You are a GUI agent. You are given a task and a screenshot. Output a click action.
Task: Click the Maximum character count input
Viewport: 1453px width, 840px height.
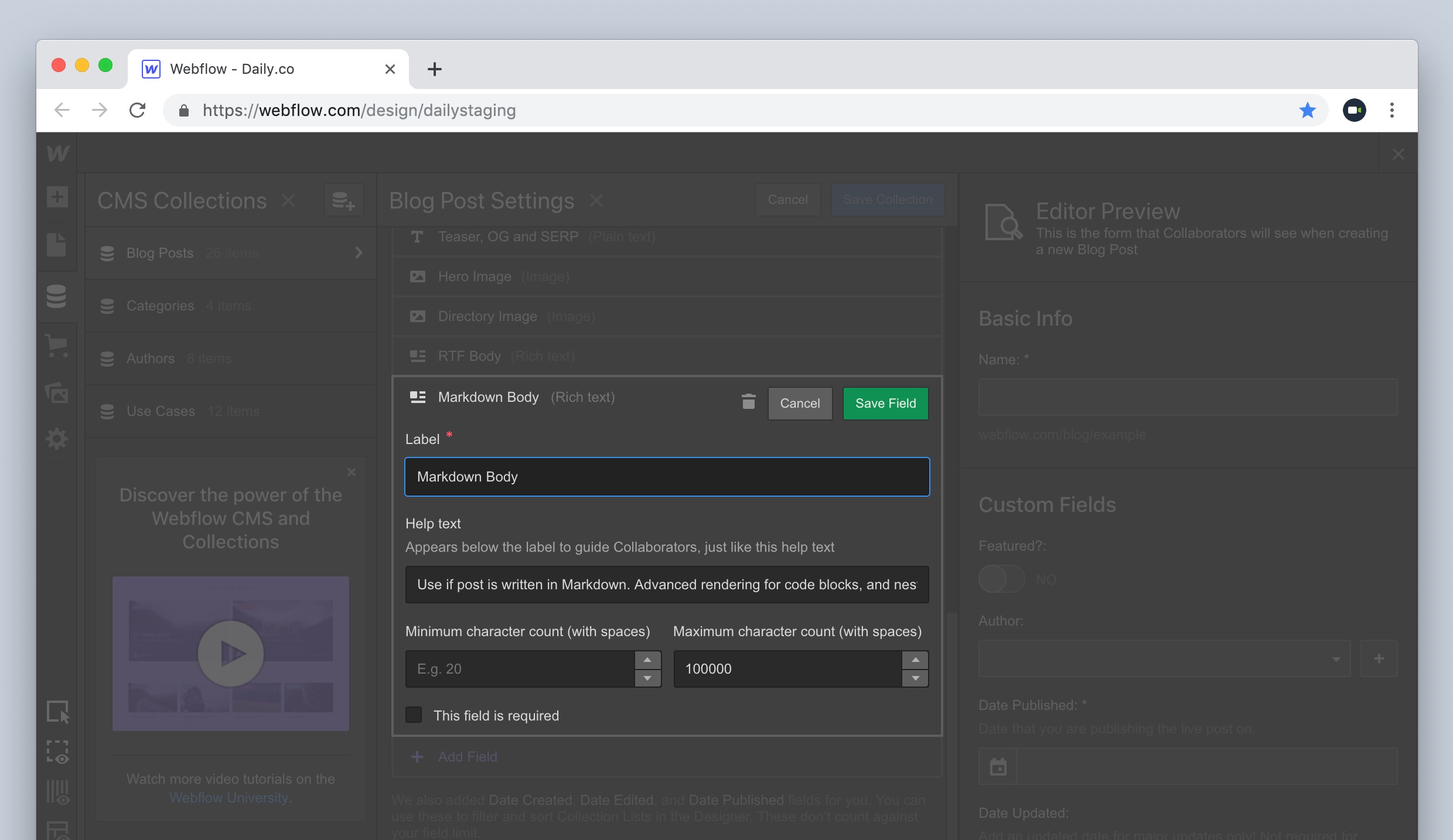click(x=788, y=669)
